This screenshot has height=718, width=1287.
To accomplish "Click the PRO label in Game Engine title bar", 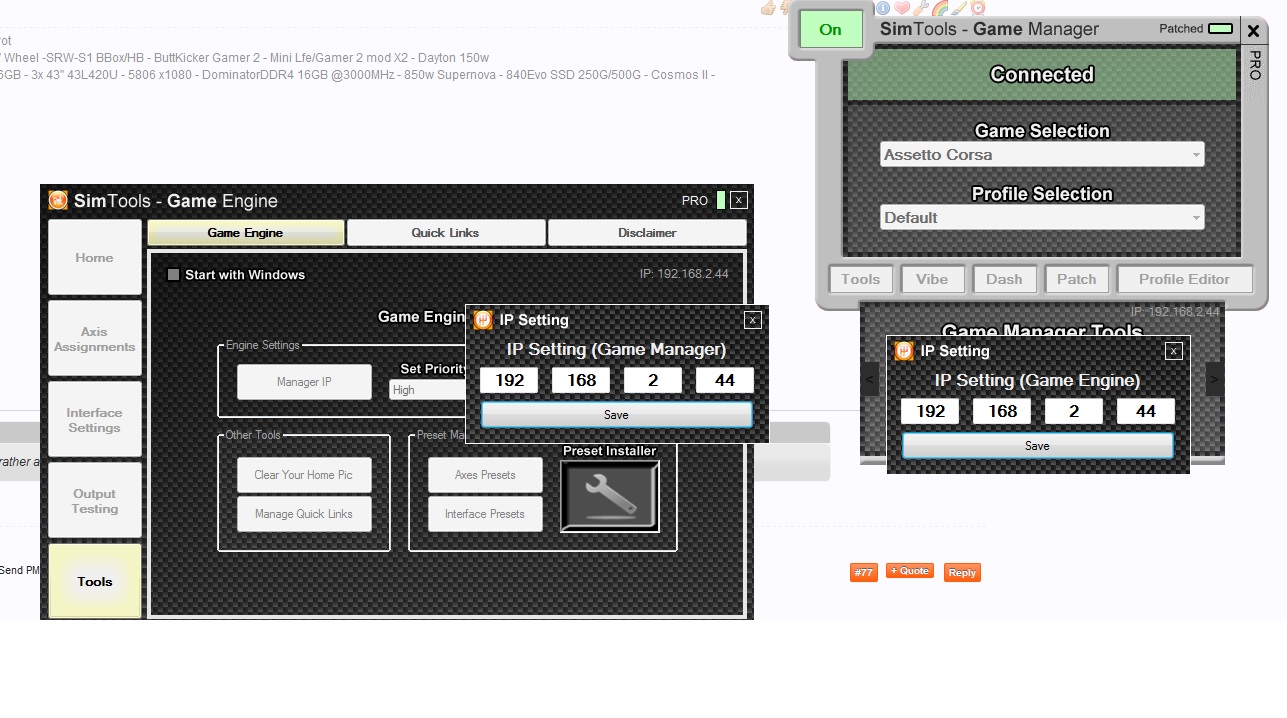I will [695, 201].
